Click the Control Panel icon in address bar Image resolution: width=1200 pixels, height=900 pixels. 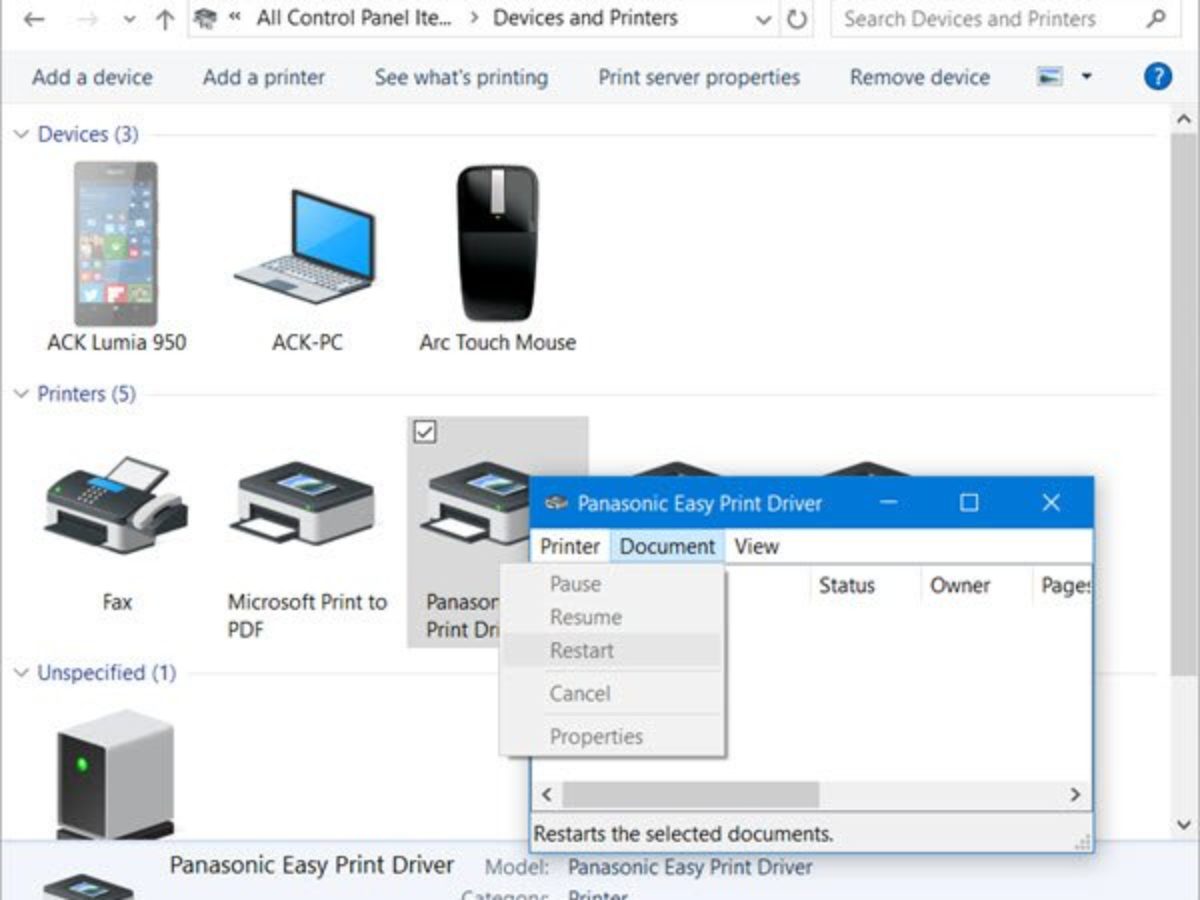[x=205, y=18]
